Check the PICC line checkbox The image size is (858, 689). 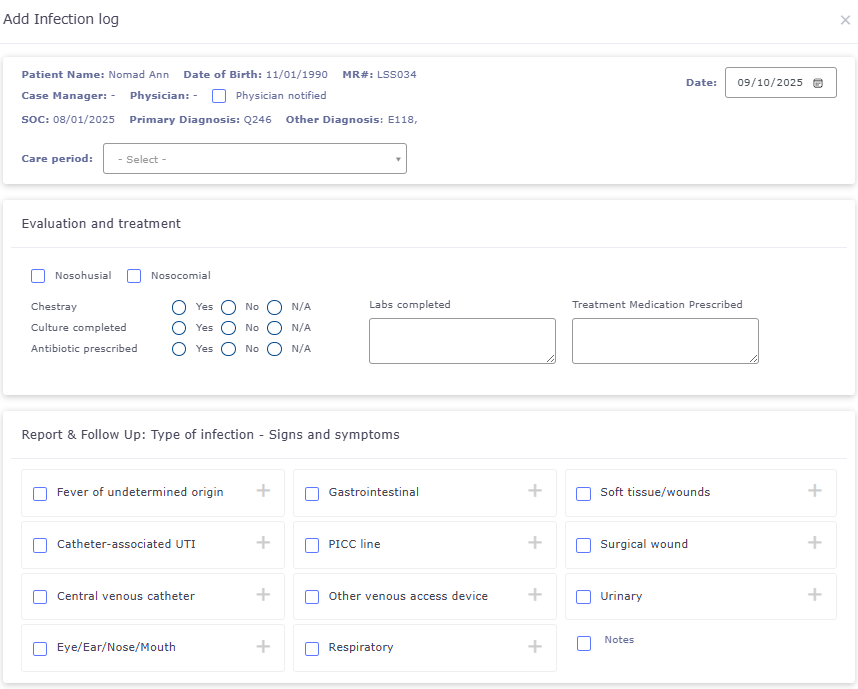312,546
